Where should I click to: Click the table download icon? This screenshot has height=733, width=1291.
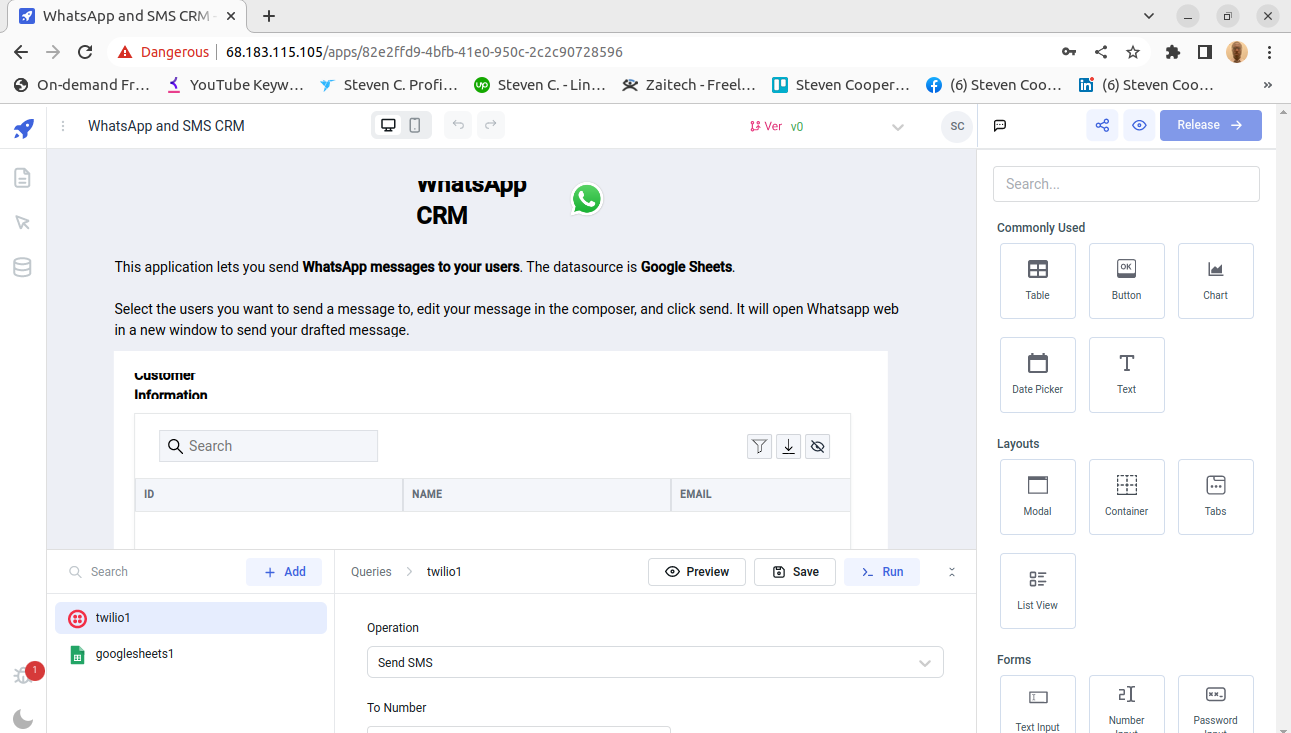pos(789,446)
